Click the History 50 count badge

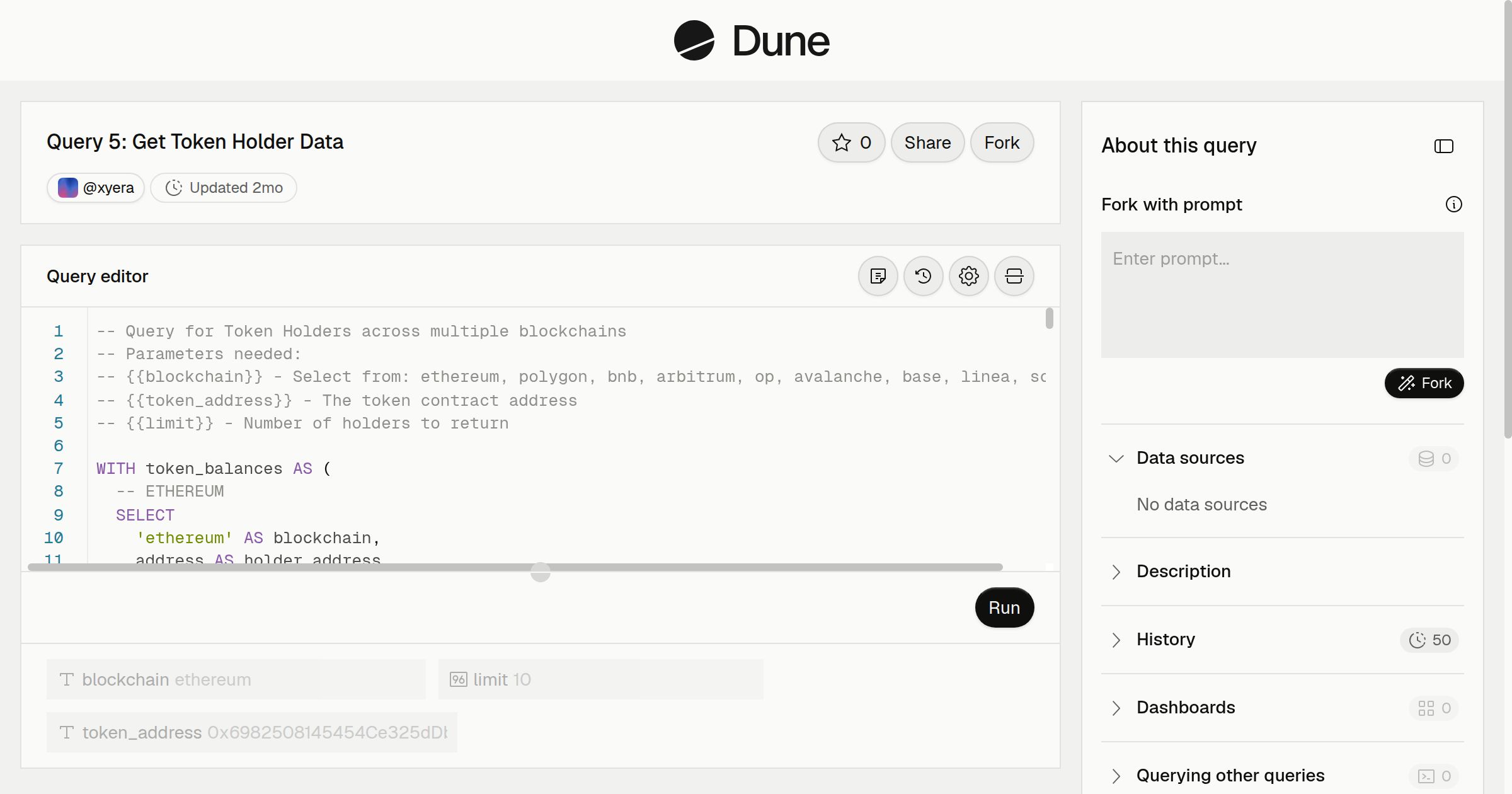pos(1429,640)
